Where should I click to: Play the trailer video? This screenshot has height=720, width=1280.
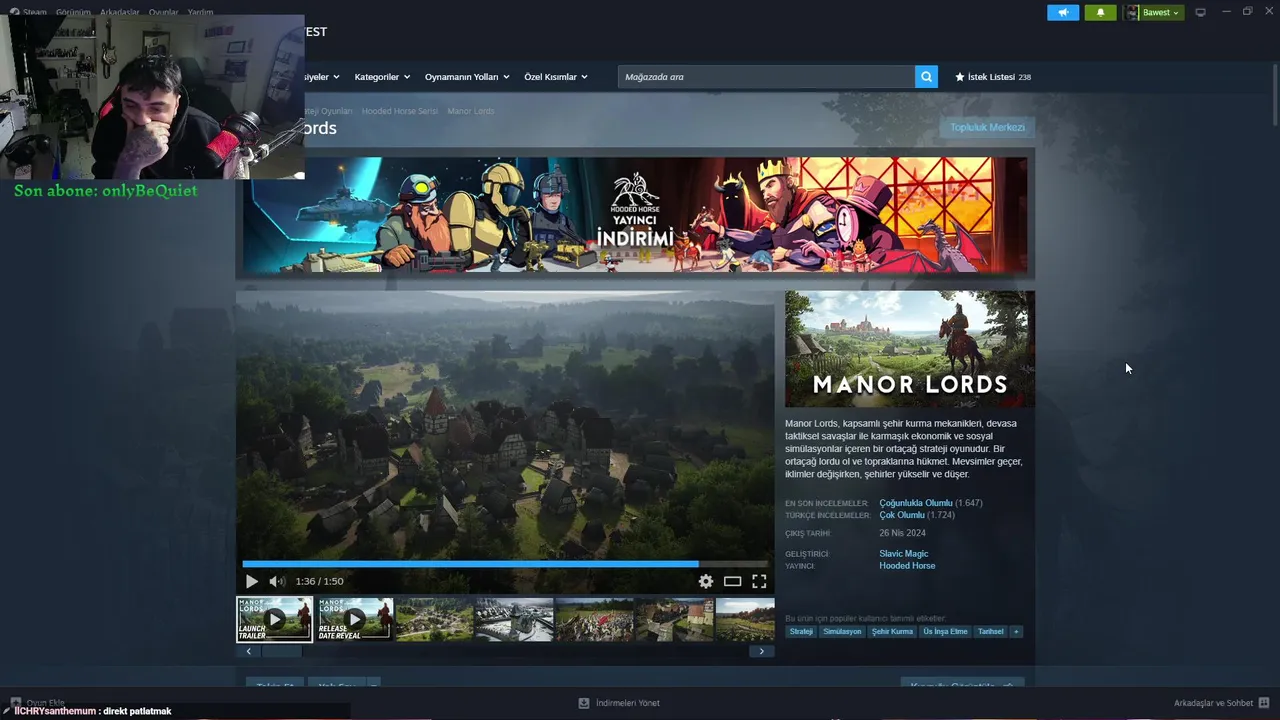[x=251, y=581]
